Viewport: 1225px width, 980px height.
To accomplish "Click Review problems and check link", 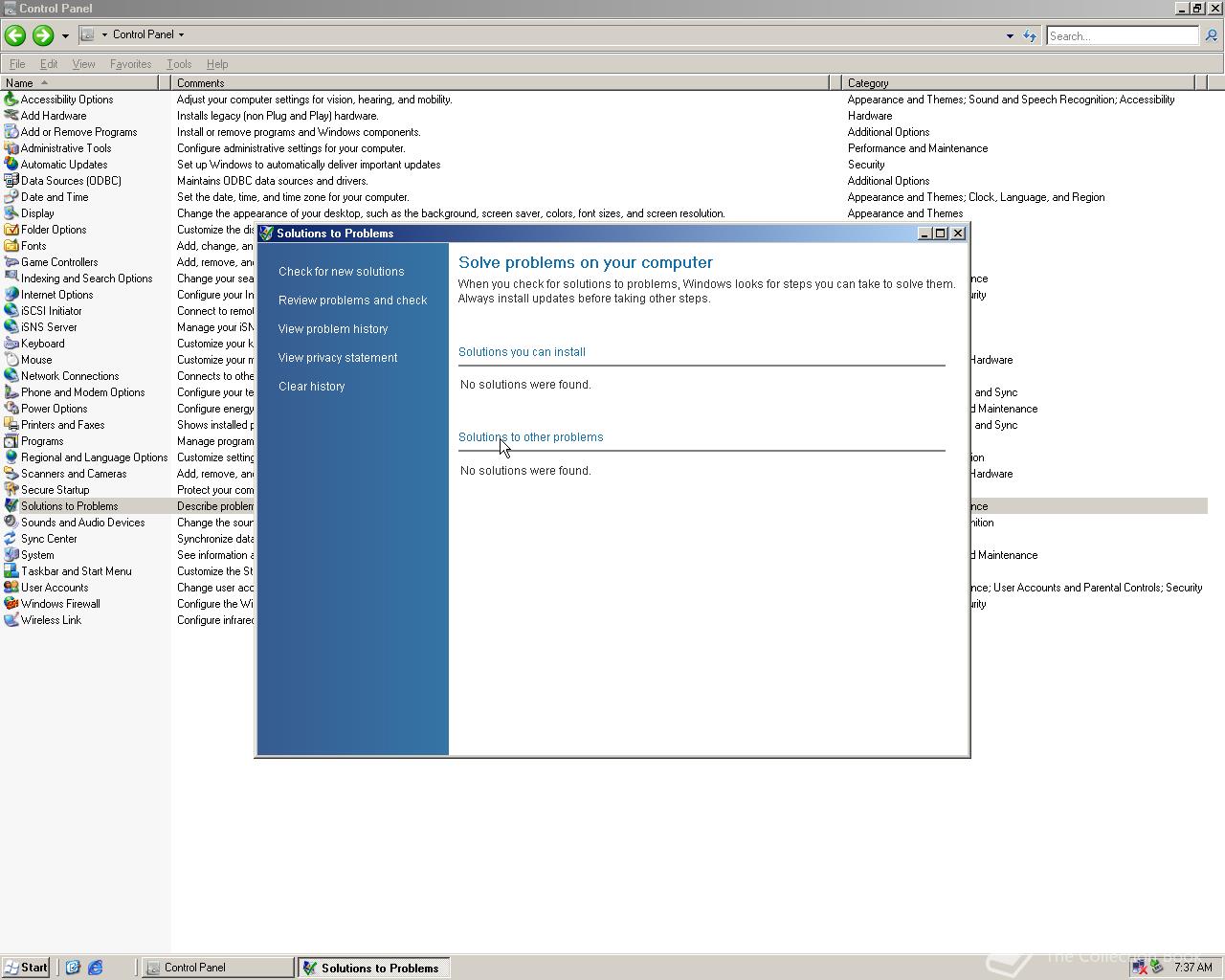I will pyautogui.click(x=353, y=301).
